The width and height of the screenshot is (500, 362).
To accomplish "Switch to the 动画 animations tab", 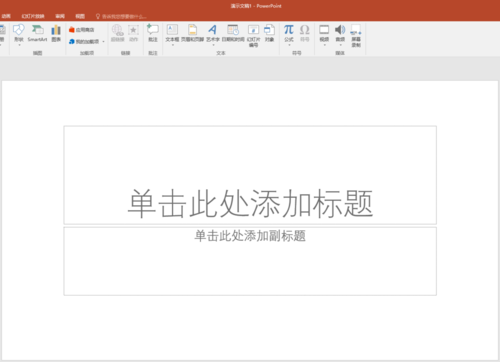I will click(6, 16).
